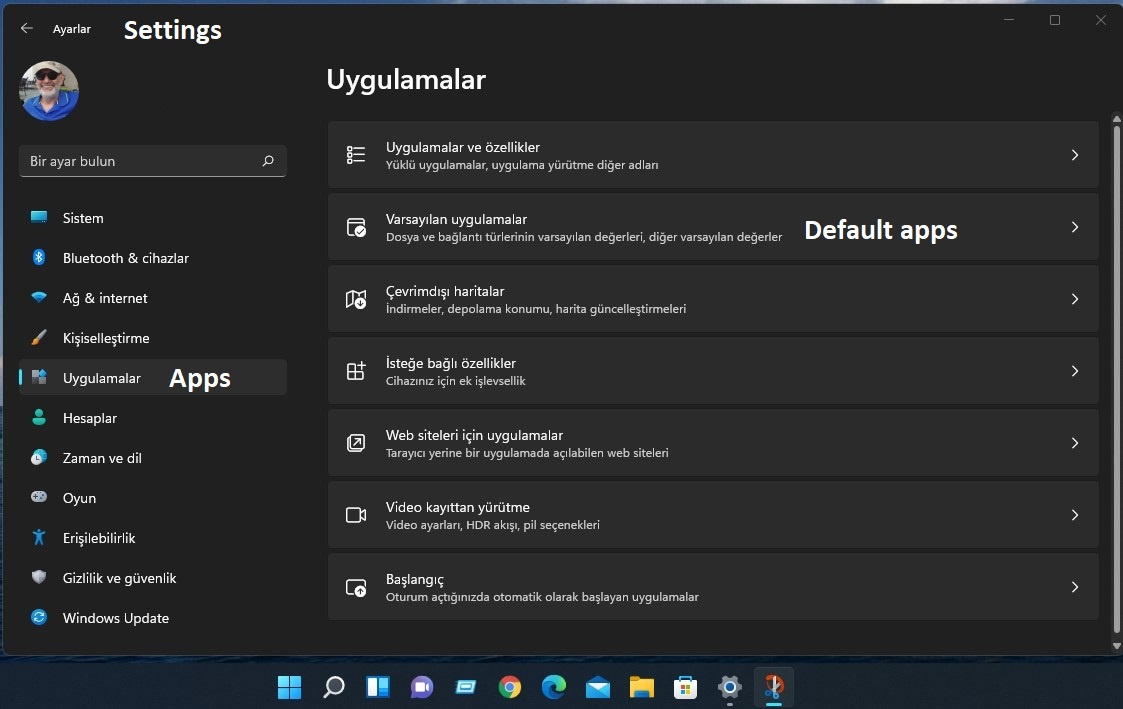Go to Erişilebilirlik settings
Screen dimensions: 1123x709
pos(153,539)
